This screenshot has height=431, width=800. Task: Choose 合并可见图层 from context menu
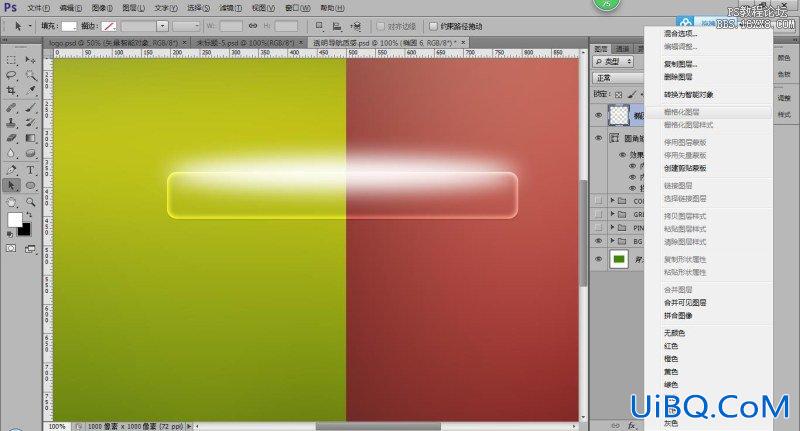point(685,302)
